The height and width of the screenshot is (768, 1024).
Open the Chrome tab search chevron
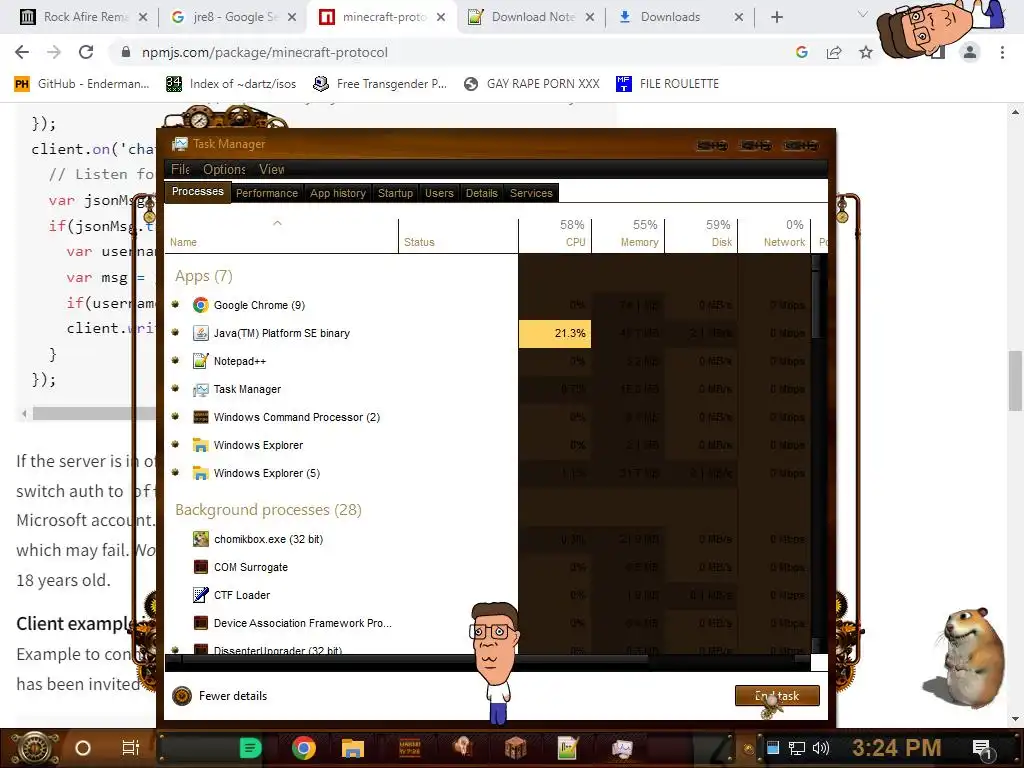862,16
